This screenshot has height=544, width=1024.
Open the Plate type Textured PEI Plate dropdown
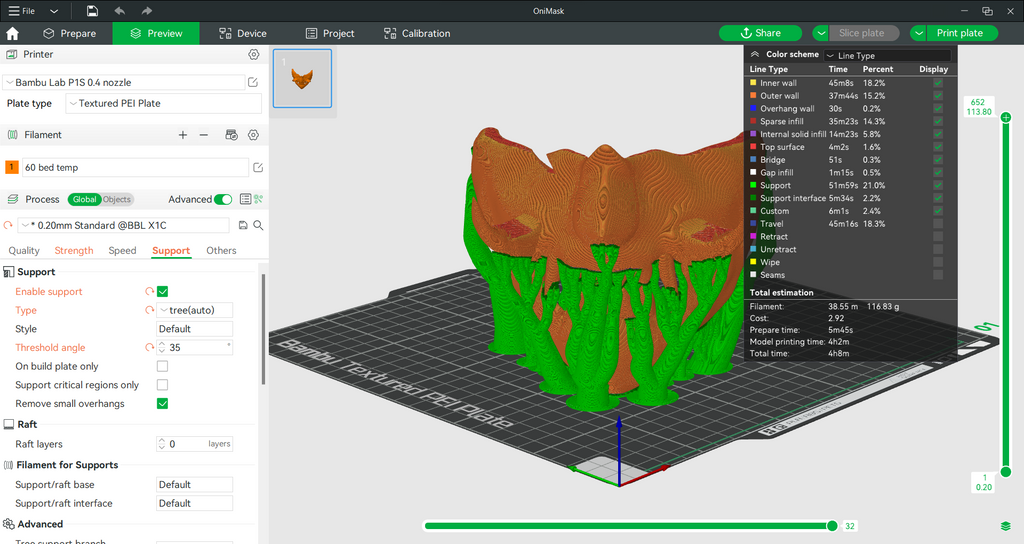click(x=163, y=103)
